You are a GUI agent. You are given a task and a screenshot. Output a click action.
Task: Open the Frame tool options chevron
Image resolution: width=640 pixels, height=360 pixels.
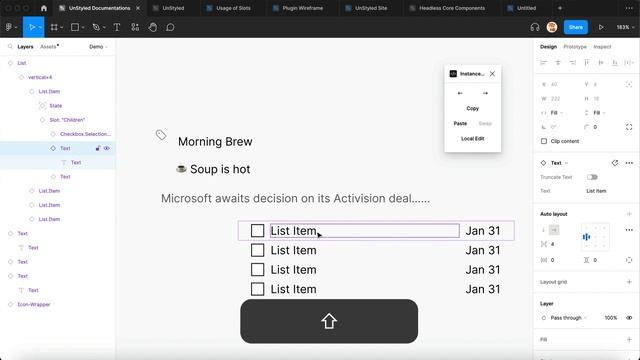click(x=62, y=27)
